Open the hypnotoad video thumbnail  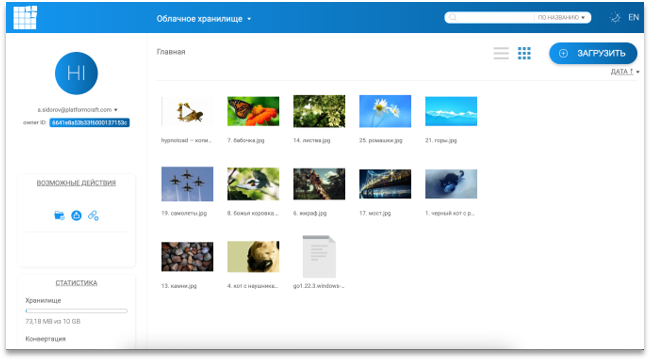187,111
